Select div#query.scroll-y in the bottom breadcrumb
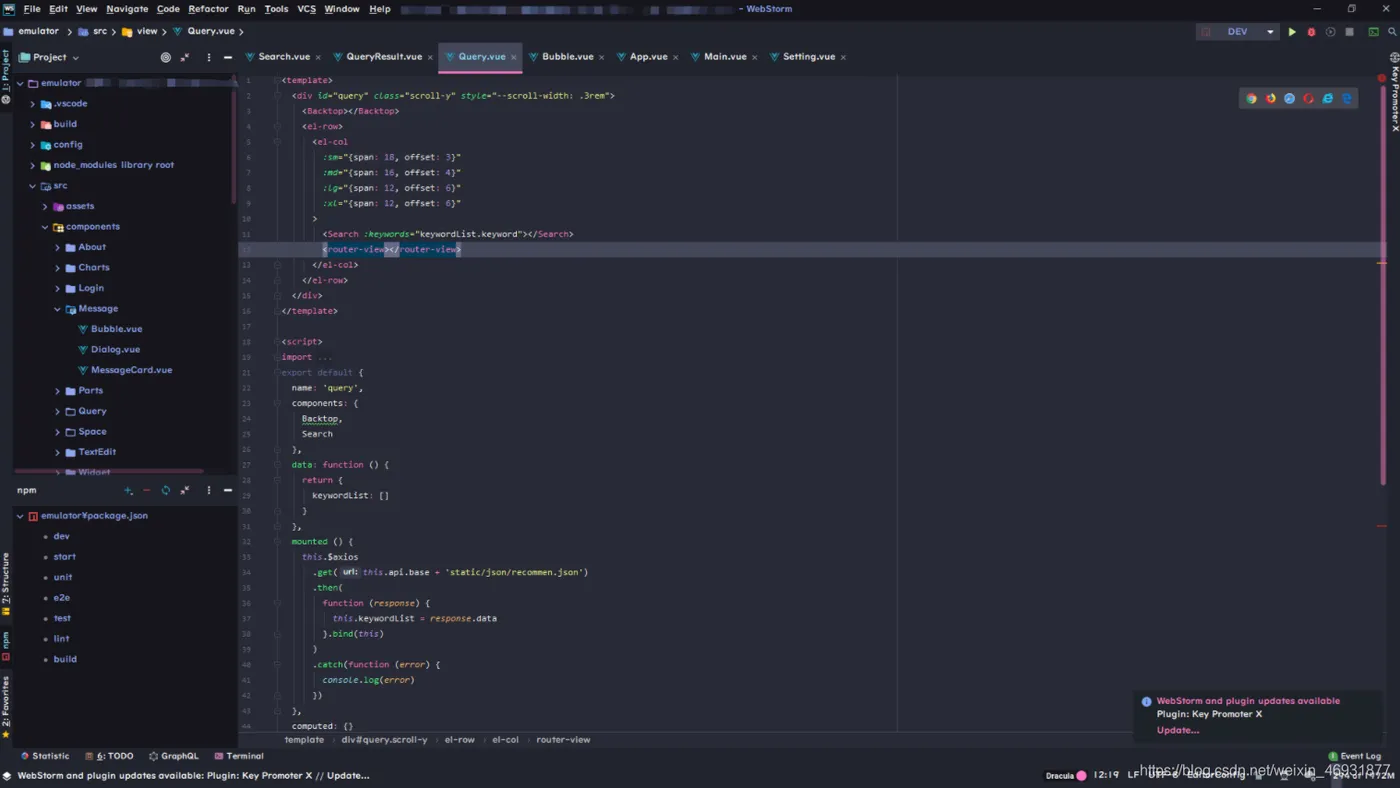The width and height of the screenshot is (1400, 788). pos(384,740)
